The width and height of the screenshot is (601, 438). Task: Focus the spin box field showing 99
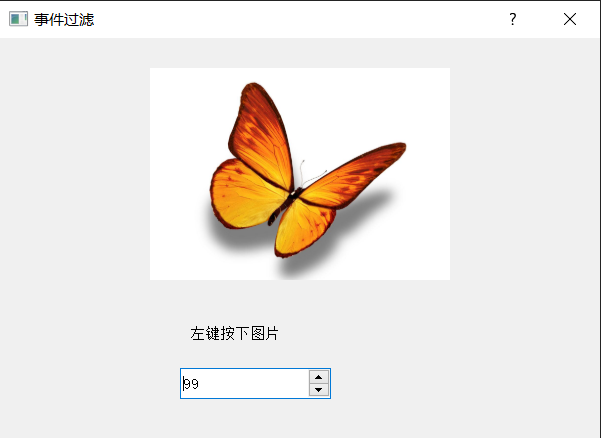(x=245, y=383)
